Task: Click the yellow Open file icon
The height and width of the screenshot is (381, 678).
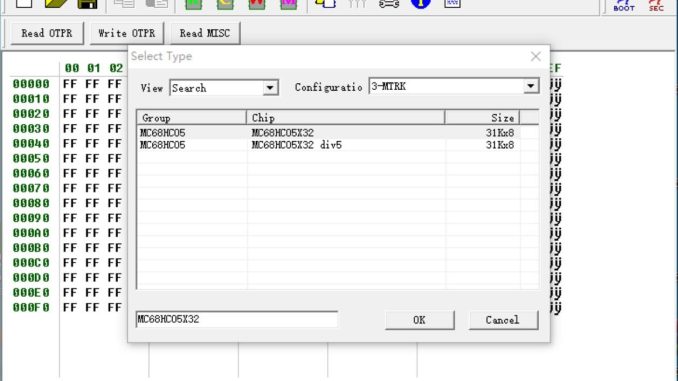Action: (56, 3)
